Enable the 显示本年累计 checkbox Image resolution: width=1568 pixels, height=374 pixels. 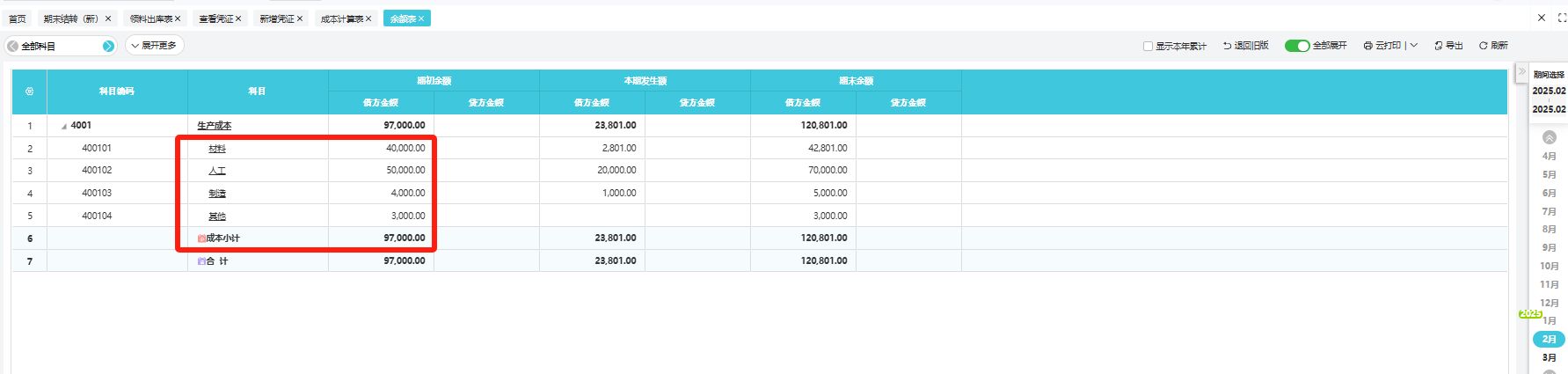point(1148,46)
